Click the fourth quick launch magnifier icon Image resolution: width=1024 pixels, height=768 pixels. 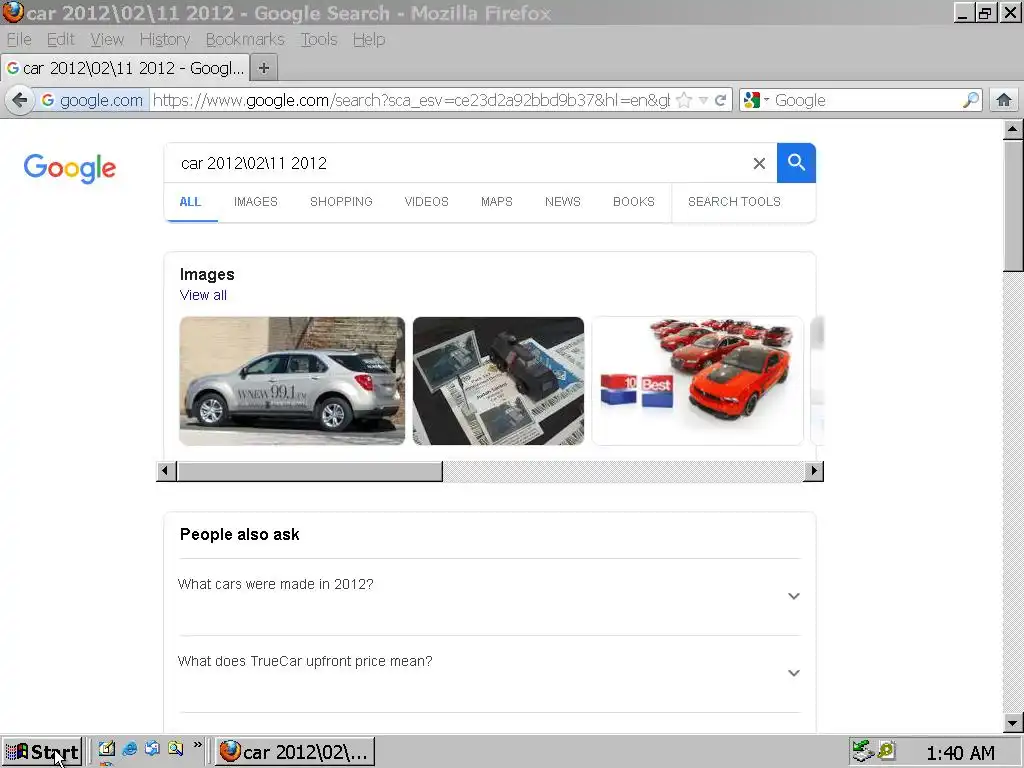175,748
